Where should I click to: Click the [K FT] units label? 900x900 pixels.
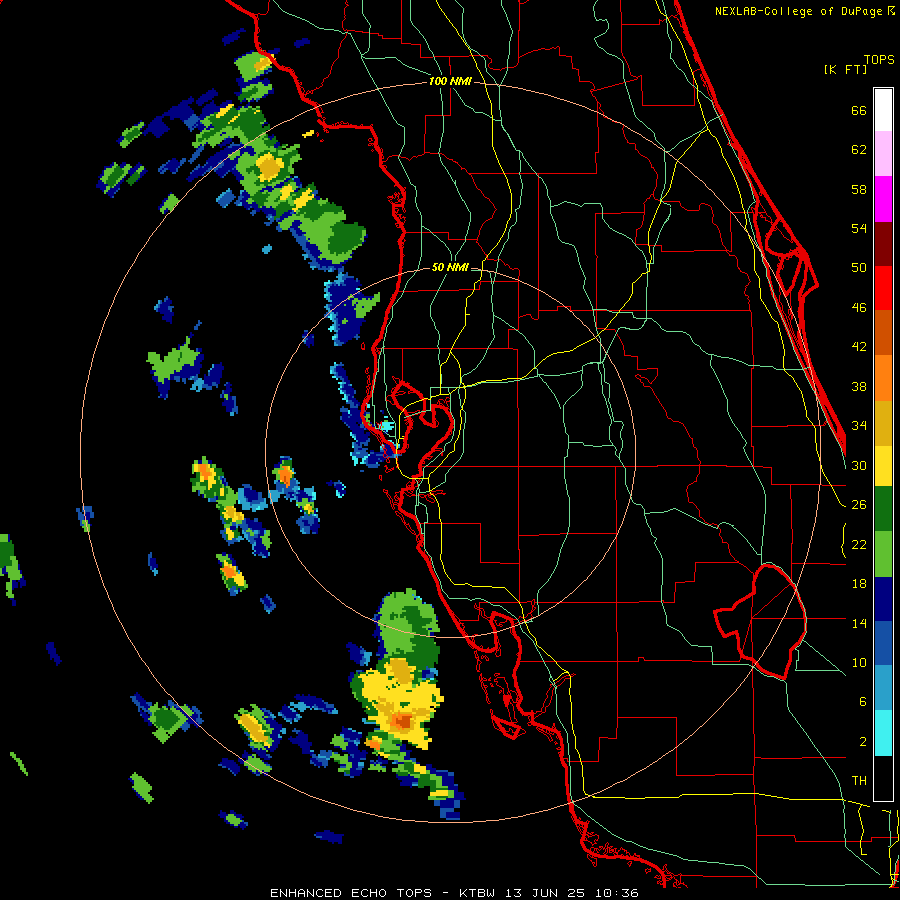[845, 69]
